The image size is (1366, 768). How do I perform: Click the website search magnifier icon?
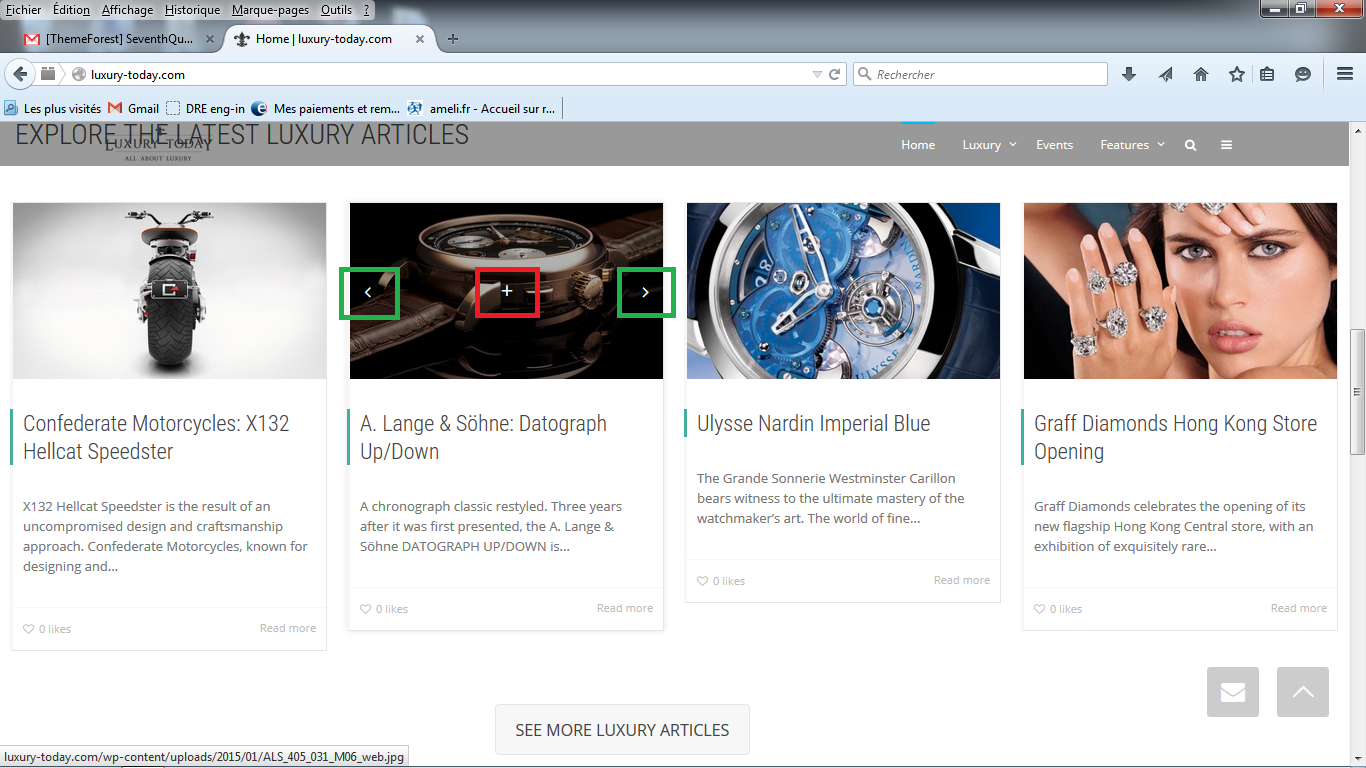[1190, 145]
